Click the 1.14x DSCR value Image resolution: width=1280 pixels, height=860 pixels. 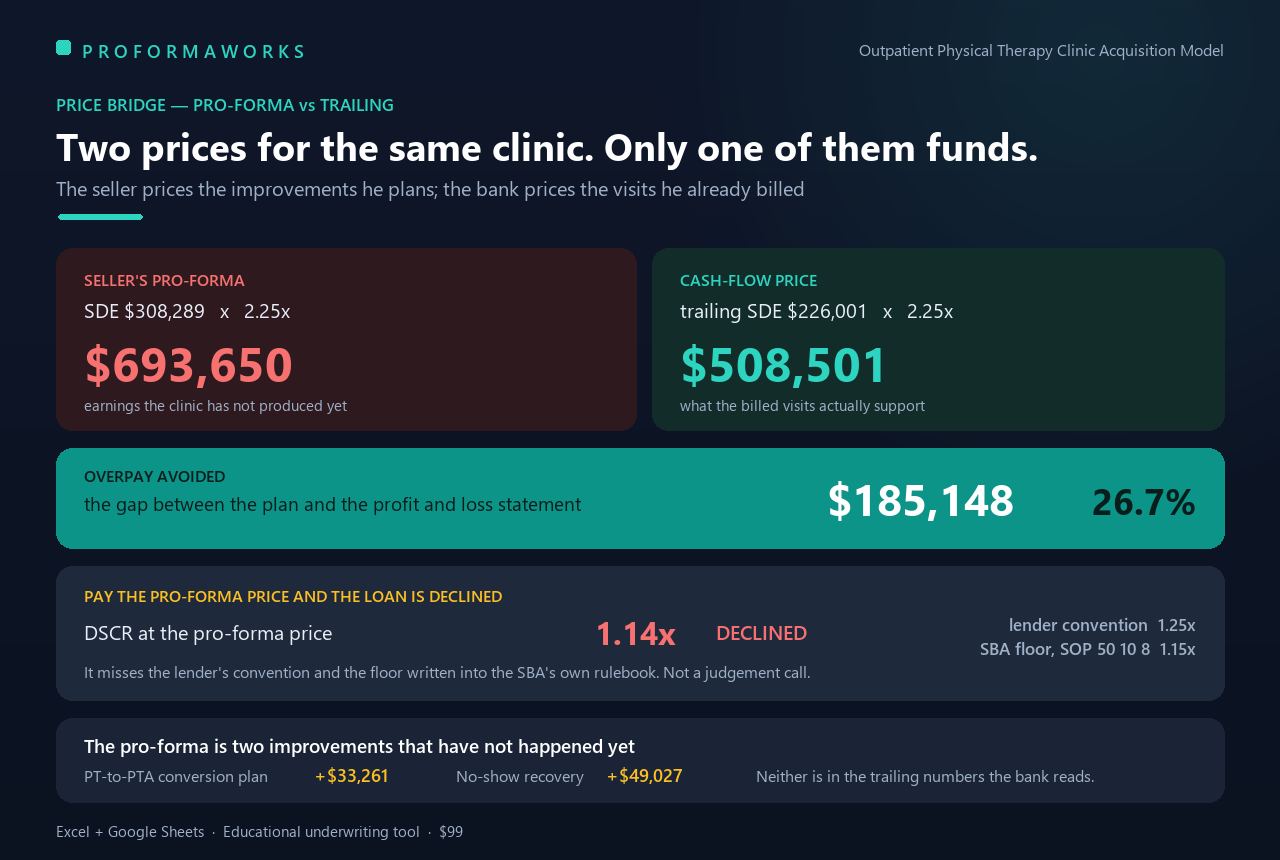click(x=636, y=634)
